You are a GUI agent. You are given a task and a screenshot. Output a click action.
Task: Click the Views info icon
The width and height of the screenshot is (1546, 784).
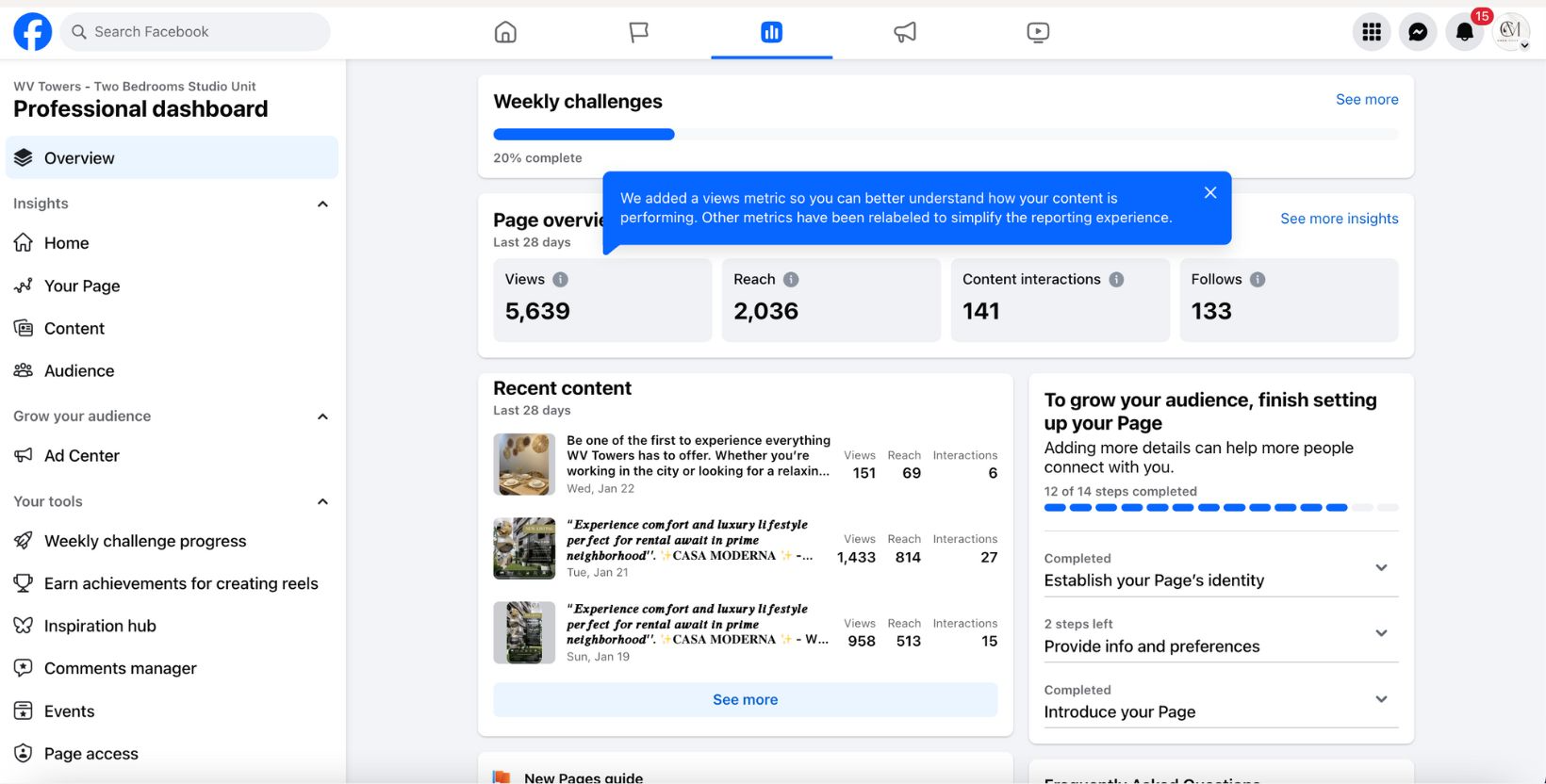click(560, 279)
